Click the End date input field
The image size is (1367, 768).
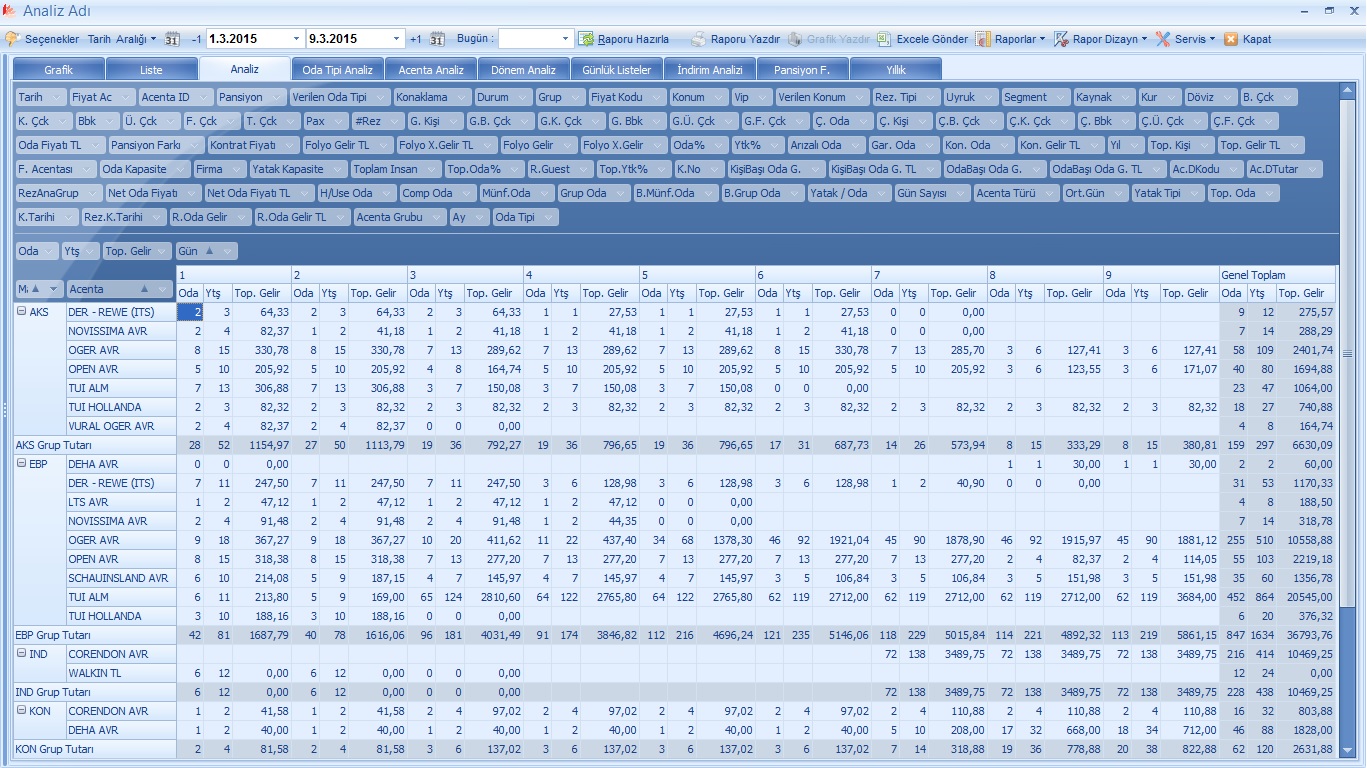(x=347, y=39)
